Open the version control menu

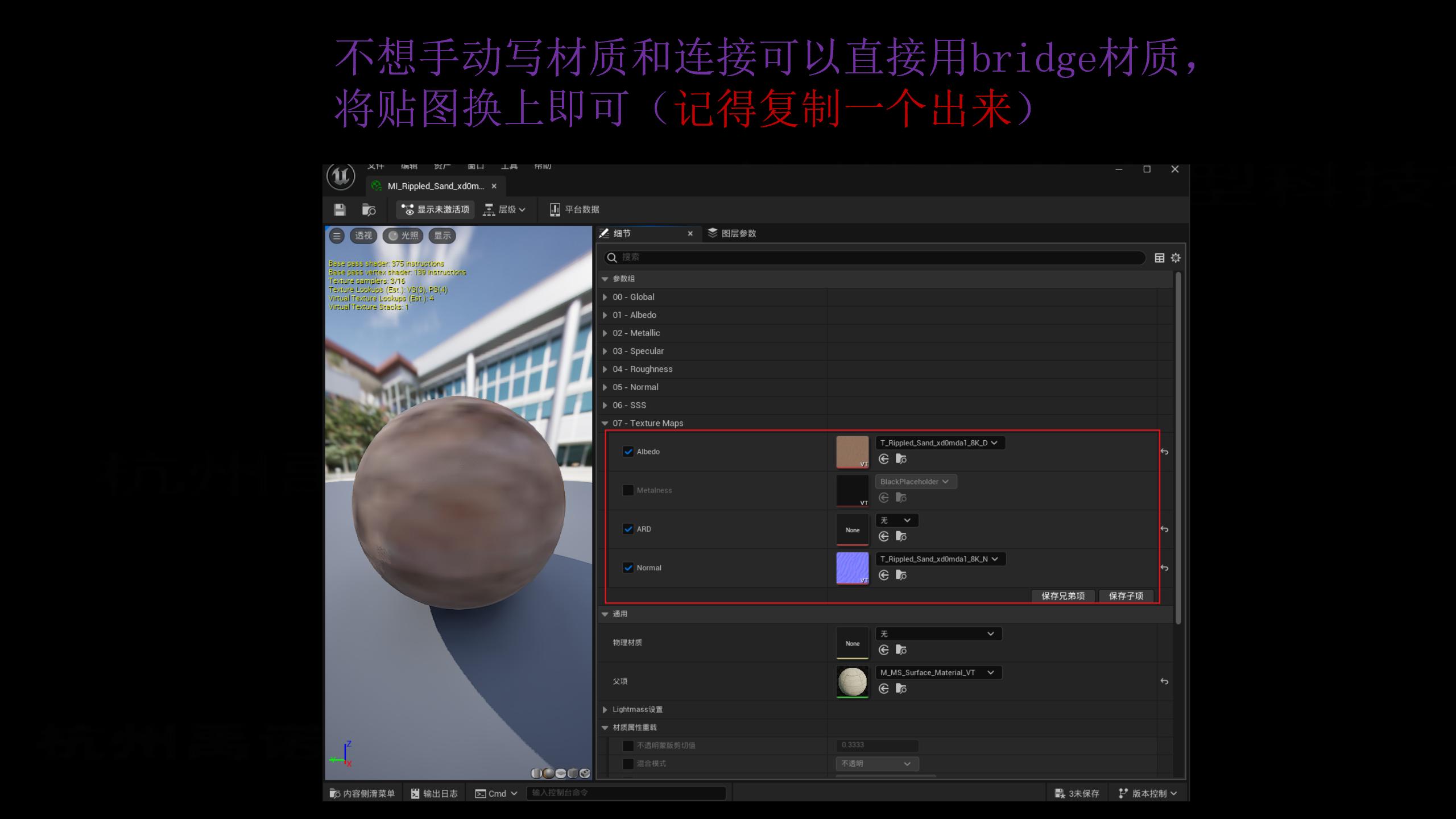(1148, 793)
